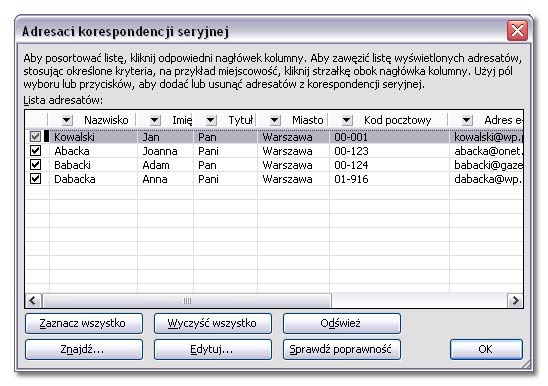This screenshot has width=548, height=386.
Task: Open the Miasto column filter arrow
Action: coord(275,121)
